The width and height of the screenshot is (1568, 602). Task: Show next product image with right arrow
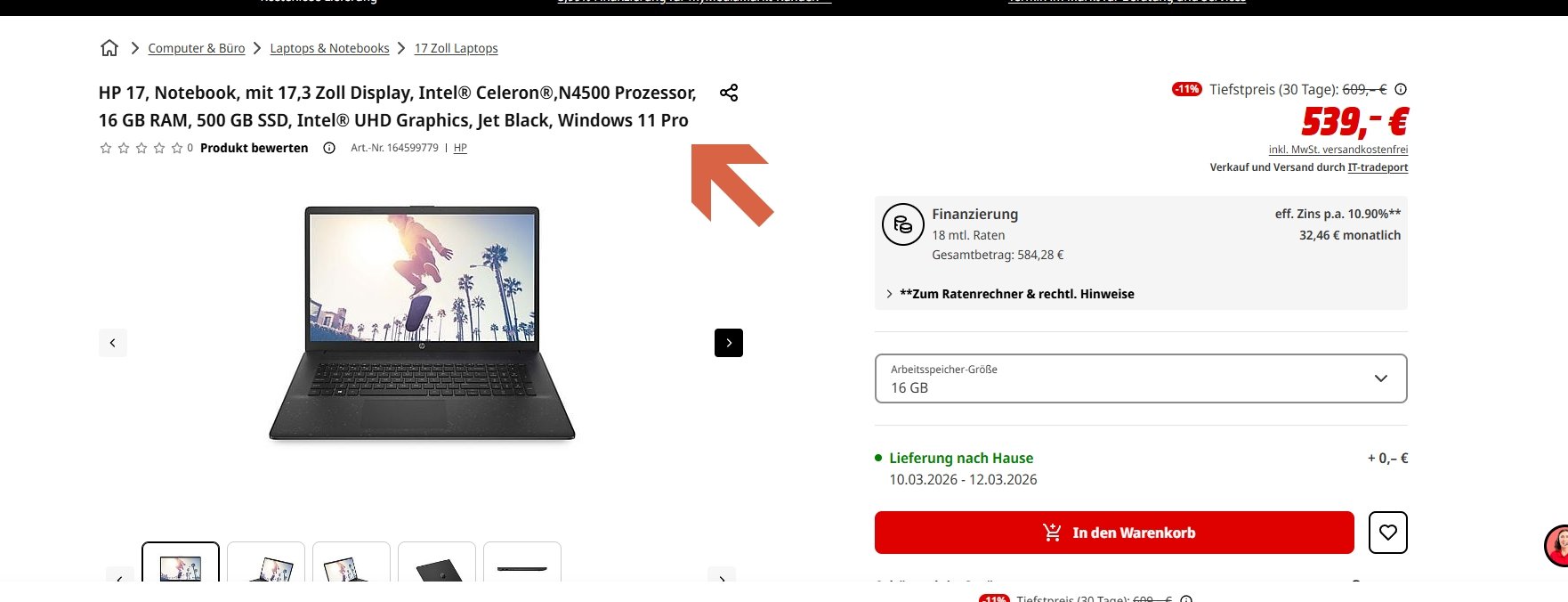click(729, 343)
